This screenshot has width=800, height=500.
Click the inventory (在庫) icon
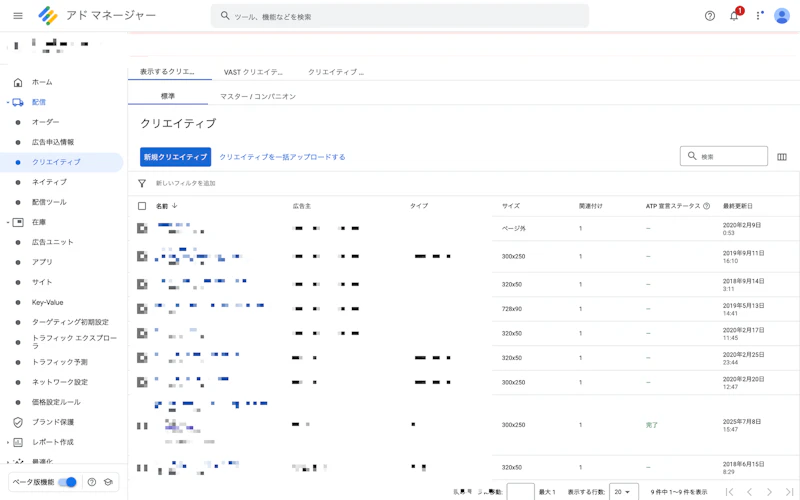(x=18, y=222)
